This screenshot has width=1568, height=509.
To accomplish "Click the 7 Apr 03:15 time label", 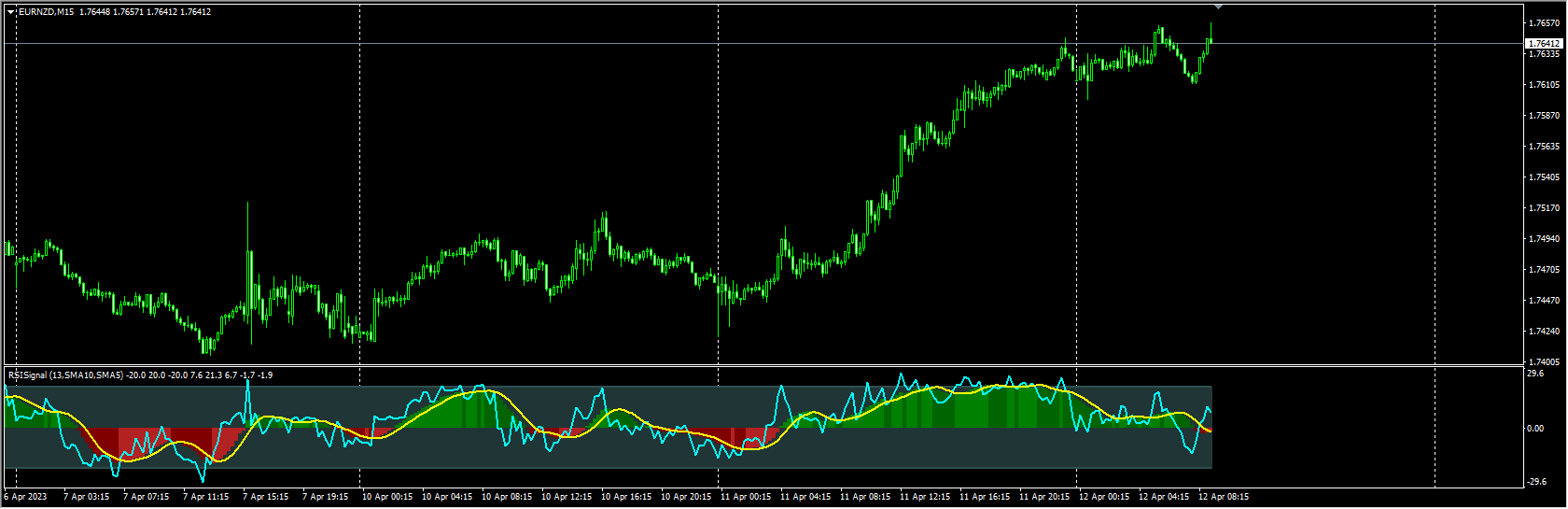I will coord(86,497).
